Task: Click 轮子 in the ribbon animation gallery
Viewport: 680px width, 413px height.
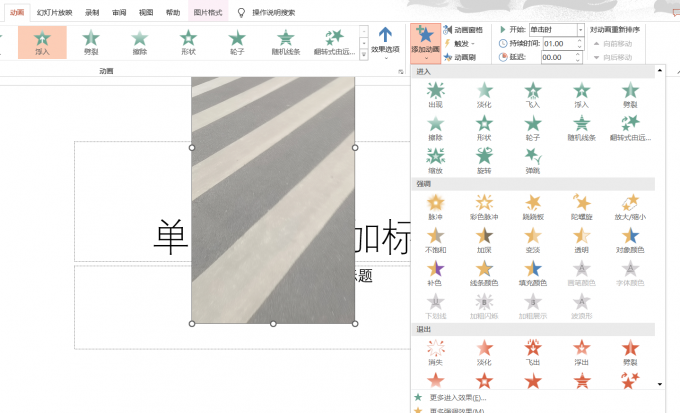Action: point(237,42)
